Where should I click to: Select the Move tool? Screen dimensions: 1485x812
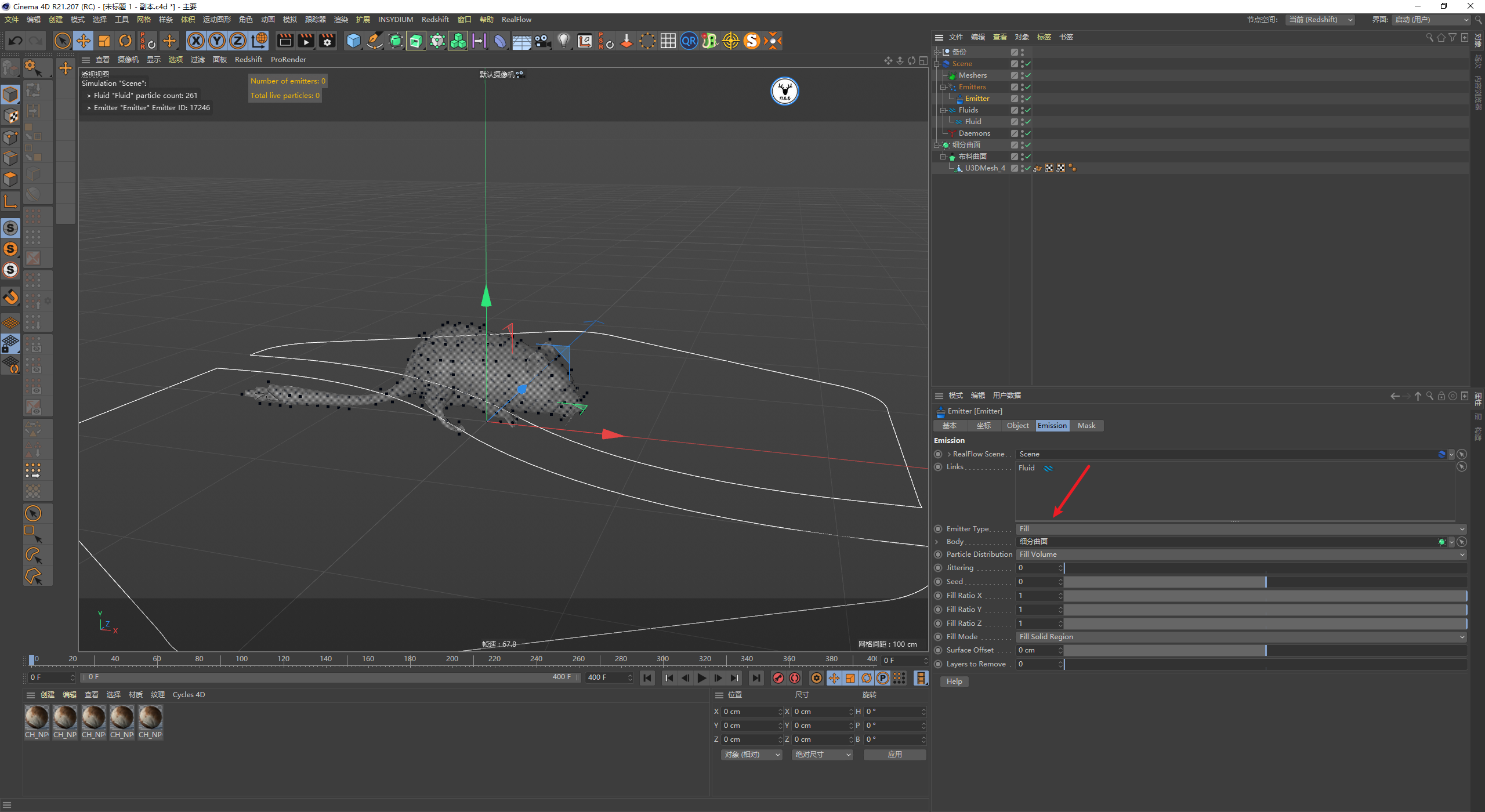point(84,41)
